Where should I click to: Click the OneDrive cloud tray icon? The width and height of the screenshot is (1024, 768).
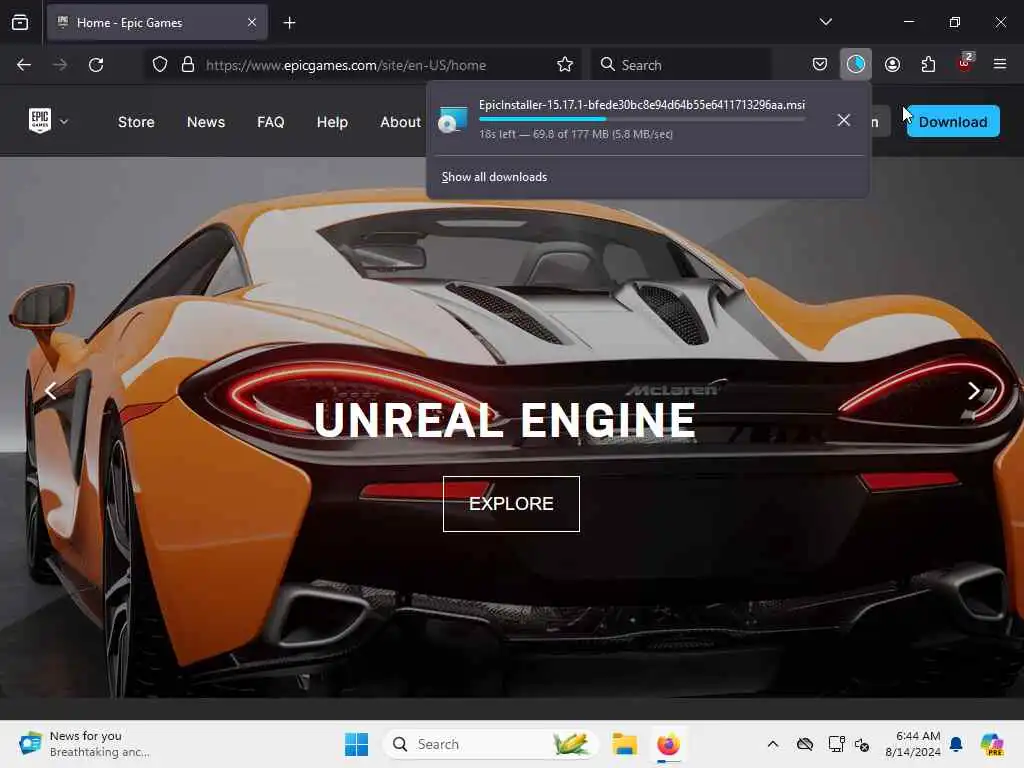(x=805, y=744)
